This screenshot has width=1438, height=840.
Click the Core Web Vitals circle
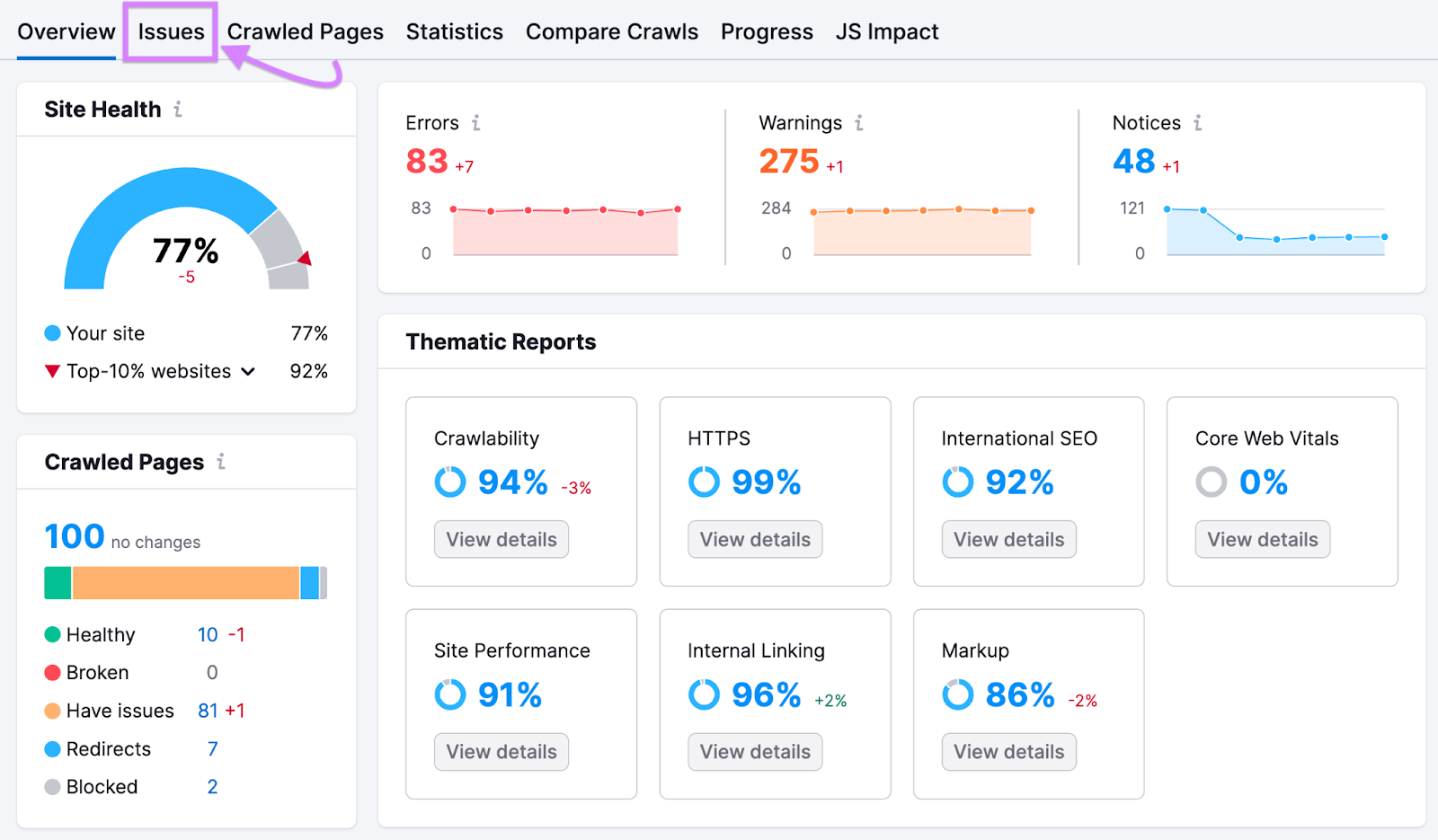click(x=1212, y=482)
